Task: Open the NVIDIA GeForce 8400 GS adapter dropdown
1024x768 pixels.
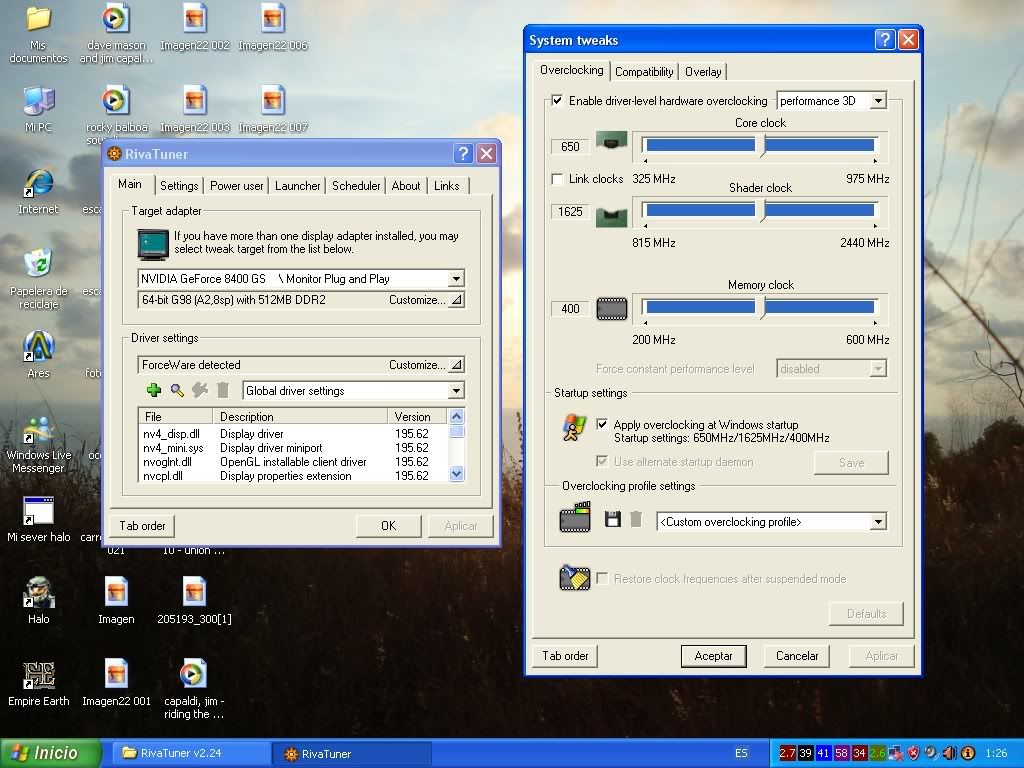Action: pyautogui.click(x=456, y=279)
